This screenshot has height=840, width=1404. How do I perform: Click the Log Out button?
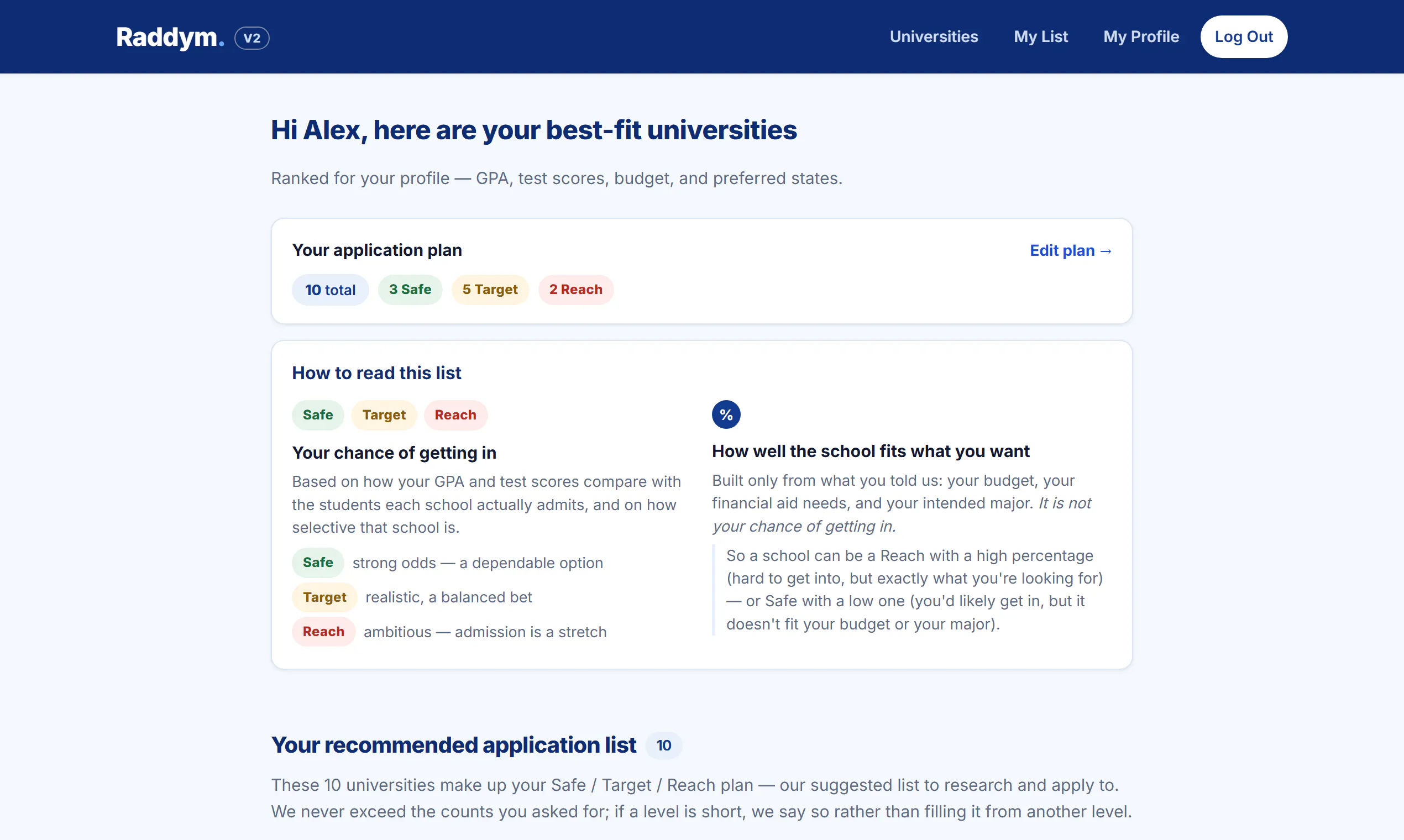click(1243, 37)
